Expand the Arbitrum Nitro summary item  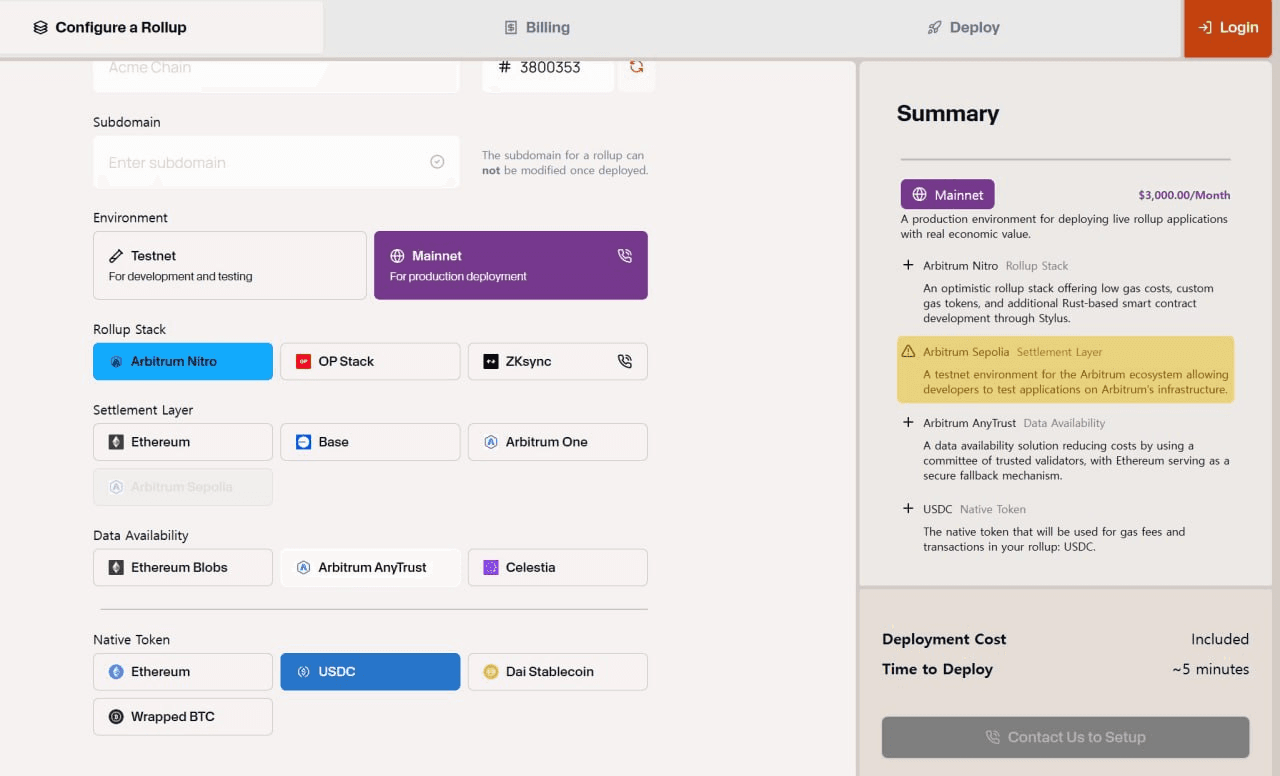[908, 265]
